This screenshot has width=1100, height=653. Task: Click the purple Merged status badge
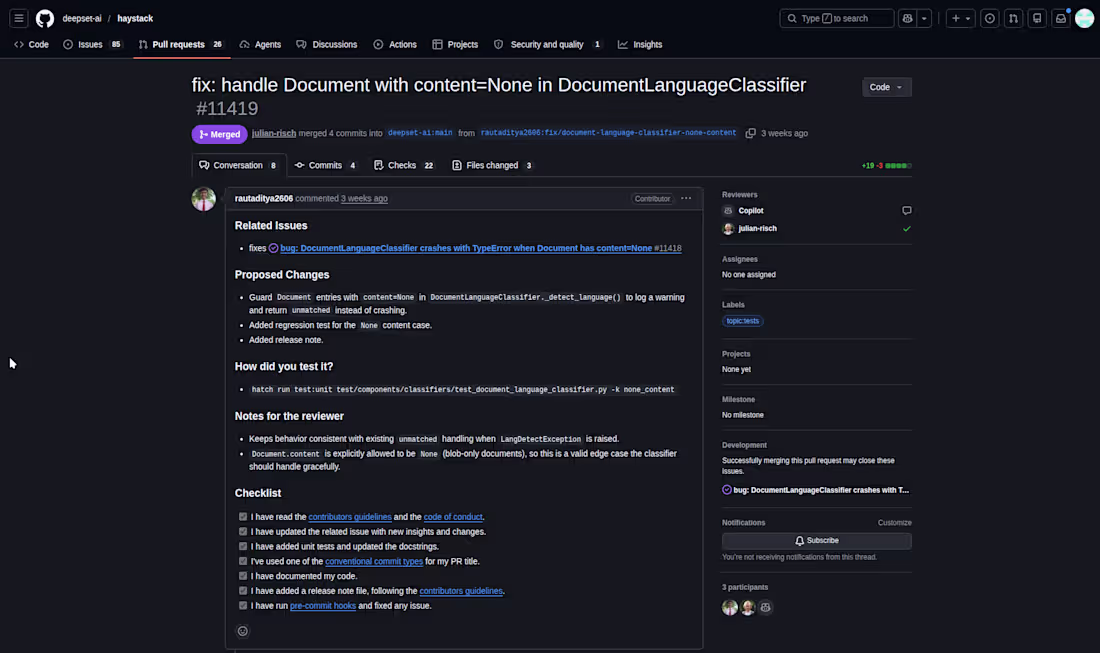click(220, 134)
